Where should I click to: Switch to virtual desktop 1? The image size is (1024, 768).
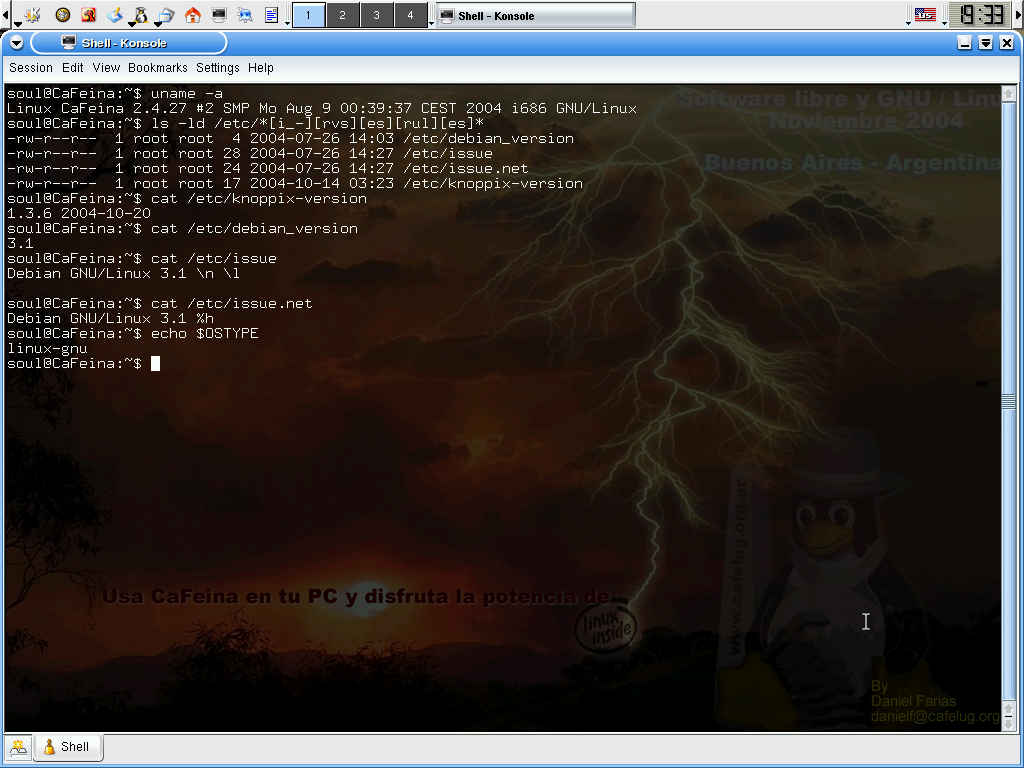[x=308, y=15]
